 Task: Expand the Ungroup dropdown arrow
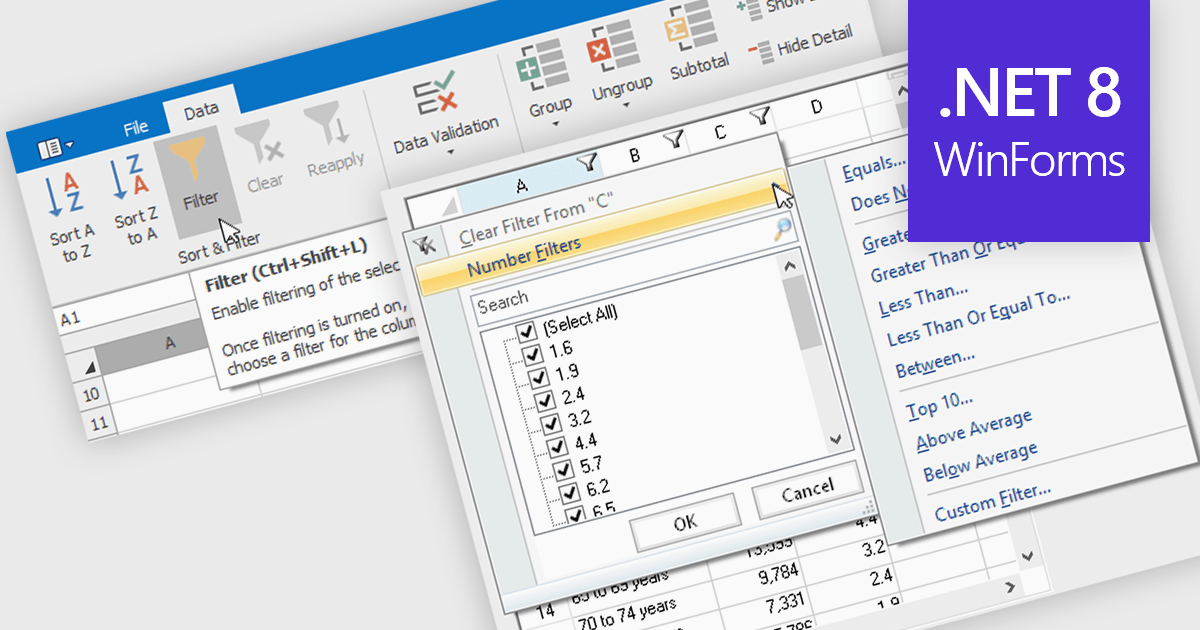(625, 107)
